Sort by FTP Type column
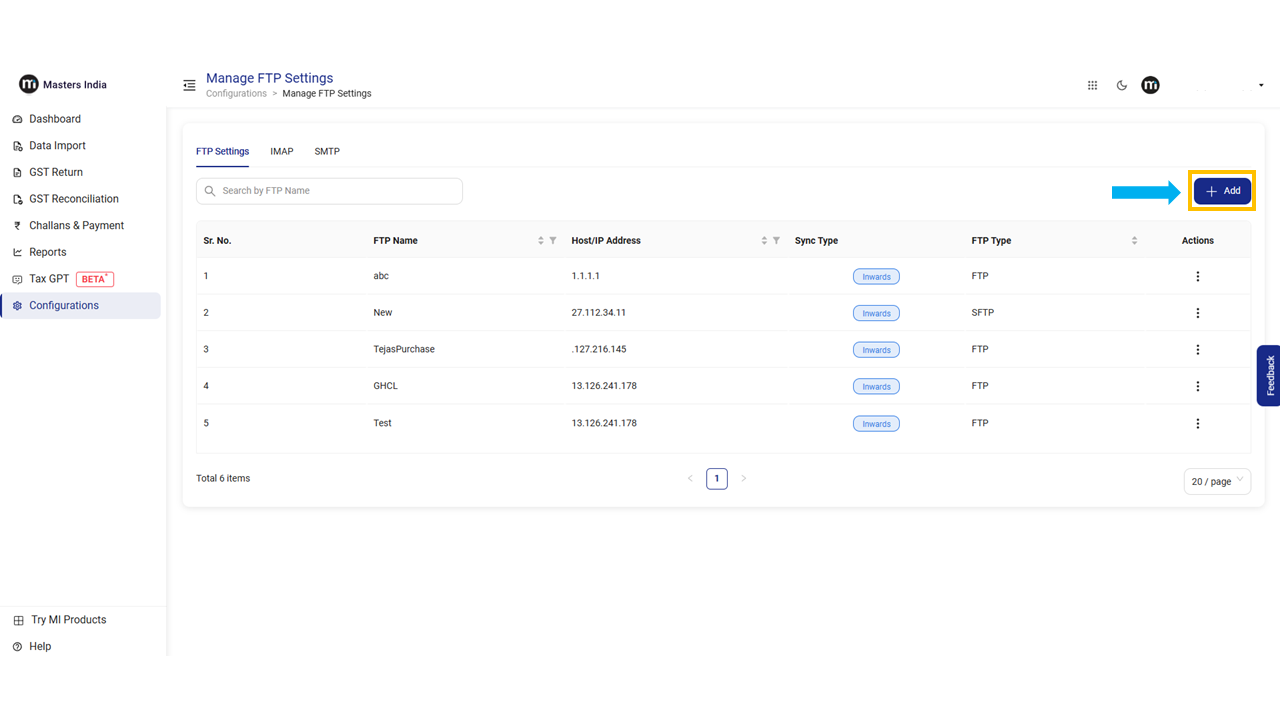 coord(1134,241)
